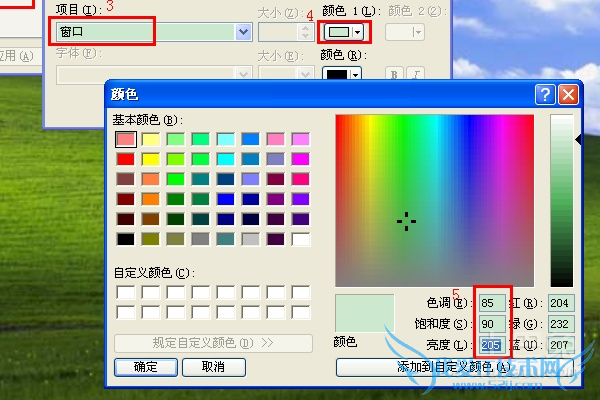Click the item 大小 spinner arrows
The height and width of the screenshot is (400, 600).
tap(305, 32)
